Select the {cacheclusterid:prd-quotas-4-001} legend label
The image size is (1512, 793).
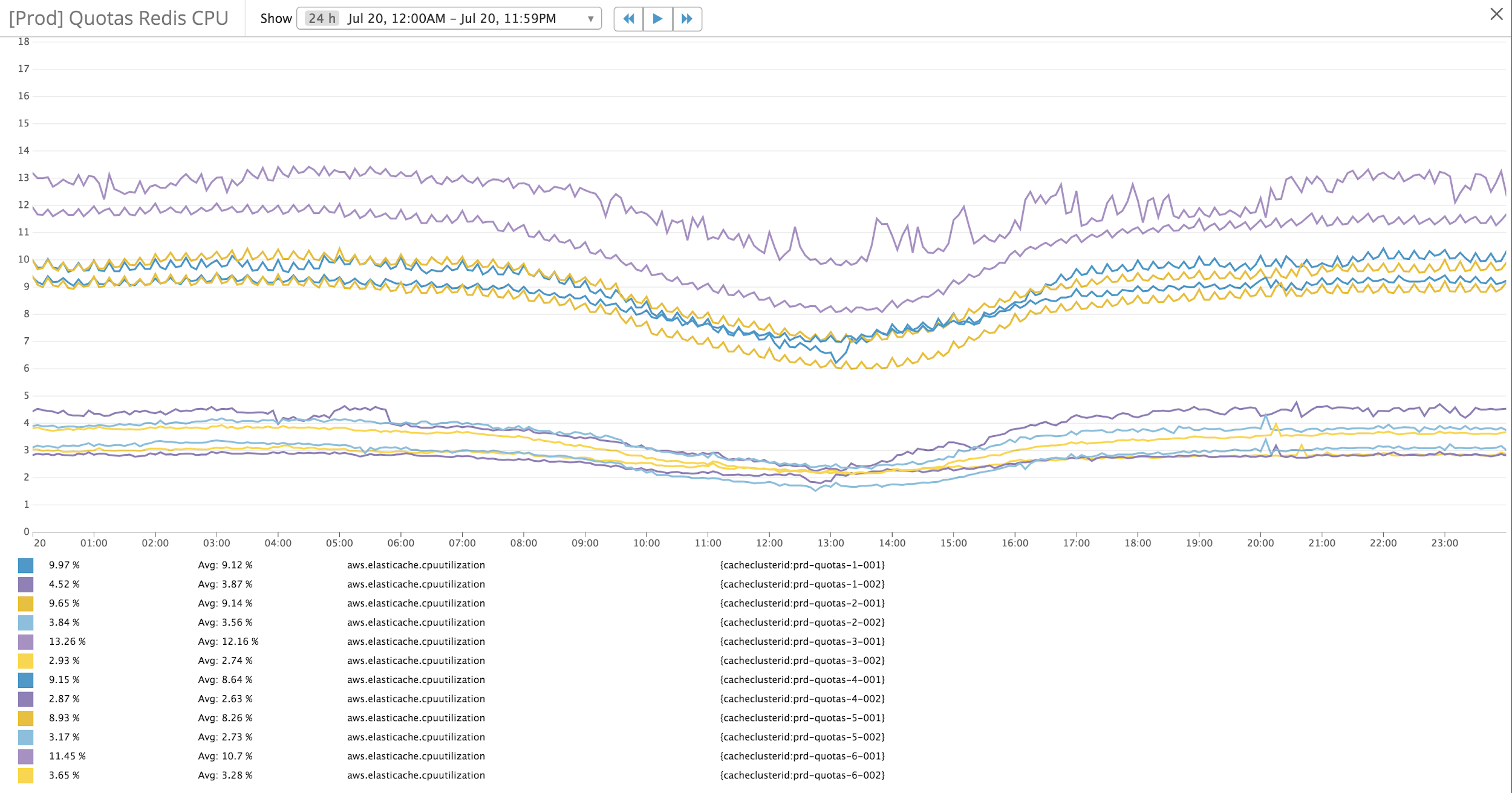click(x=802, y=680)
